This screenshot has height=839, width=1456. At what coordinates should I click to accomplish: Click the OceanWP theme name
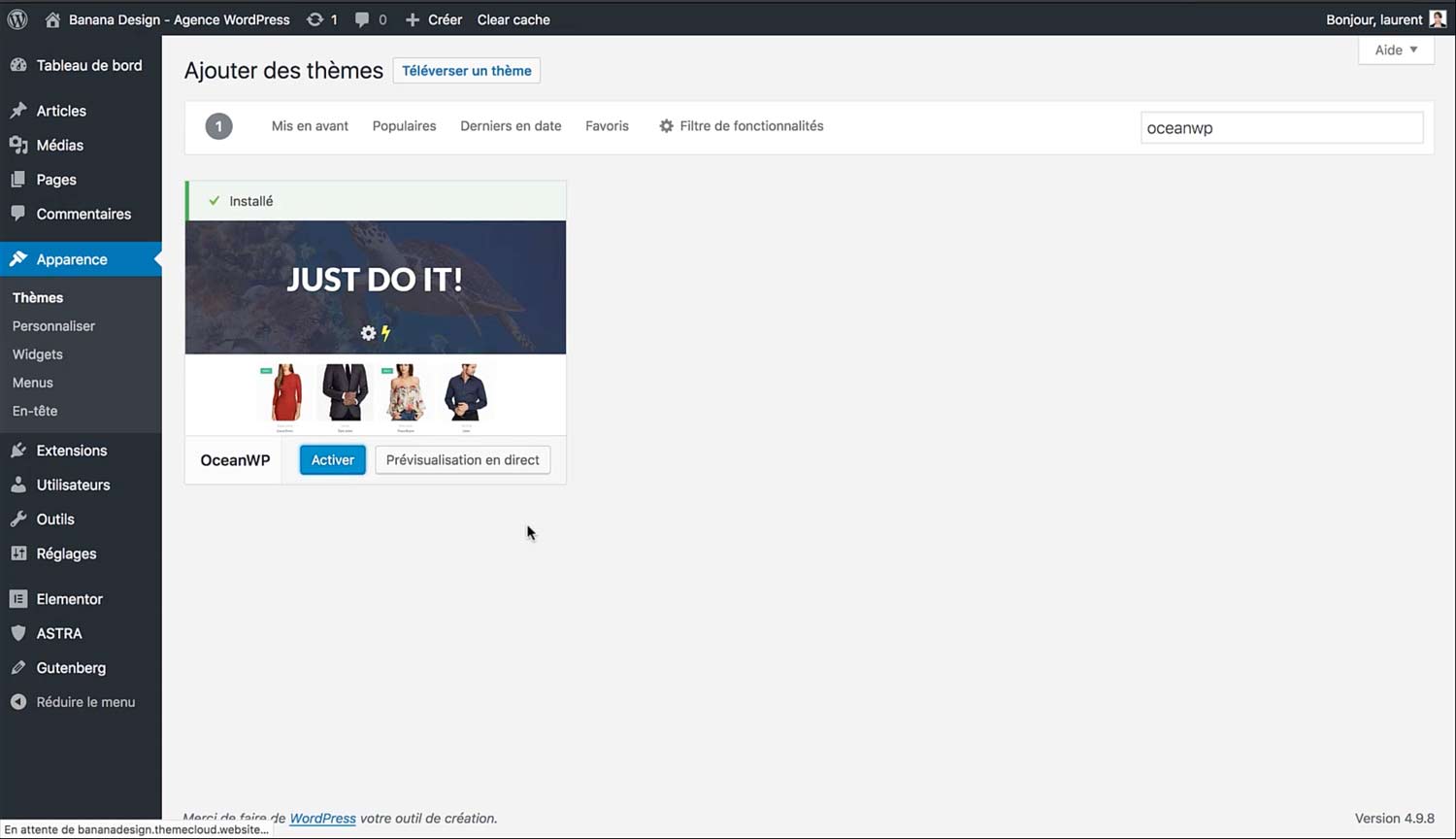[235, 460]
